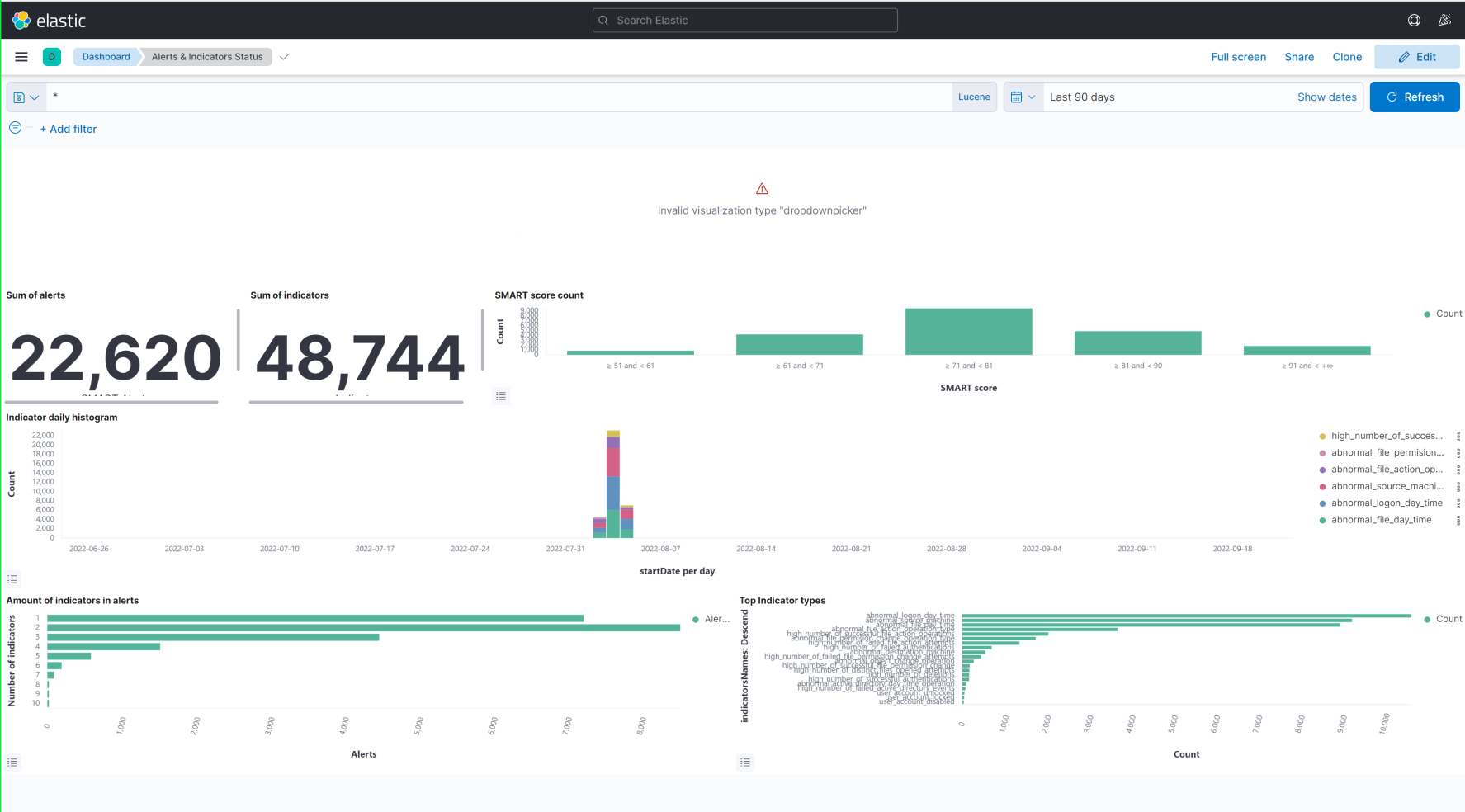Image resolution: width=1465 pixels, height=812 pixels.
Task: Expand the date picker dropdown chevron
Action: coord(1033,97)
